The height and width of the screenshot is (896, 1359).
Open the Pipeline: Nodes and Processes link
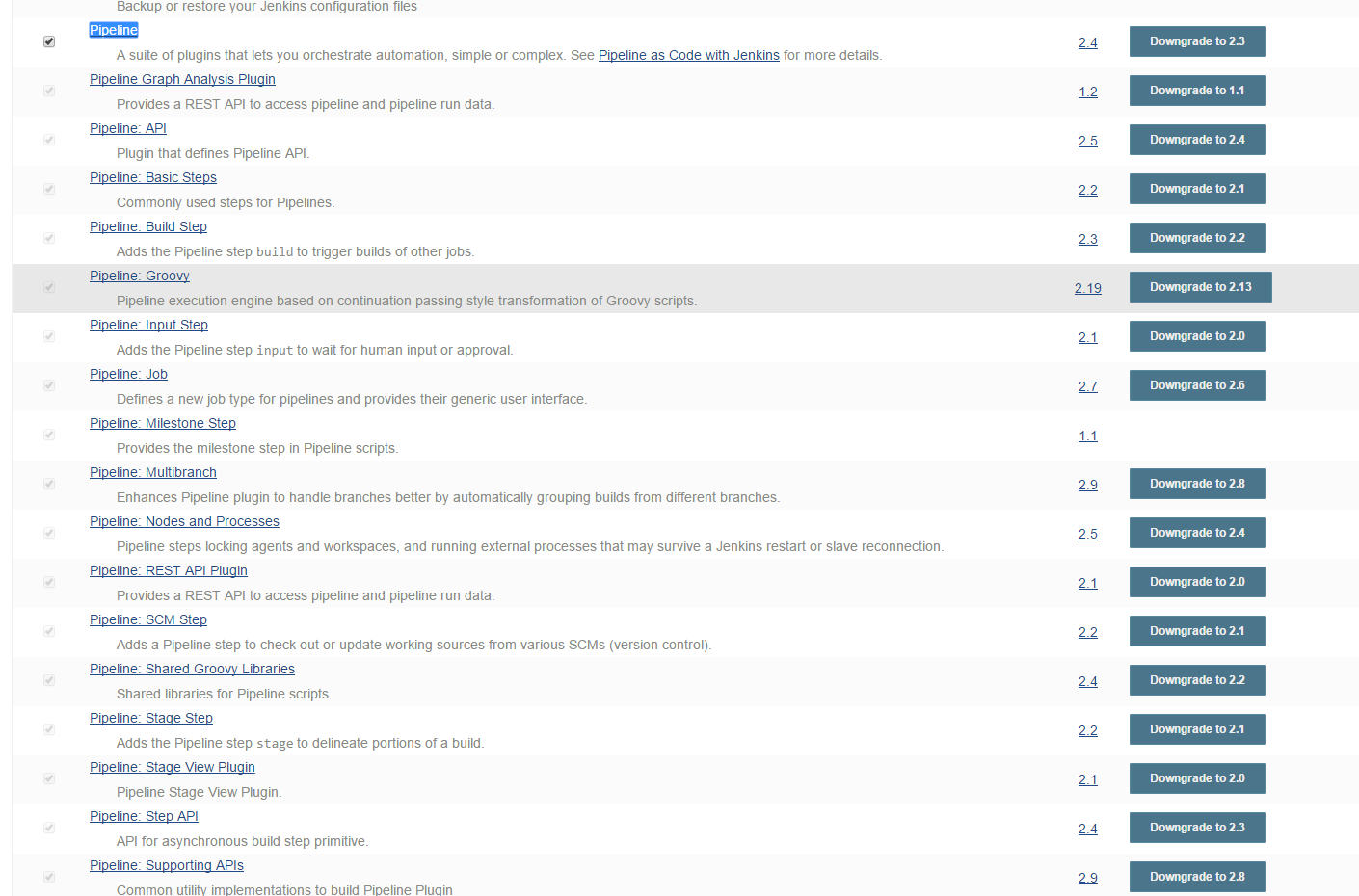point(184,521)
